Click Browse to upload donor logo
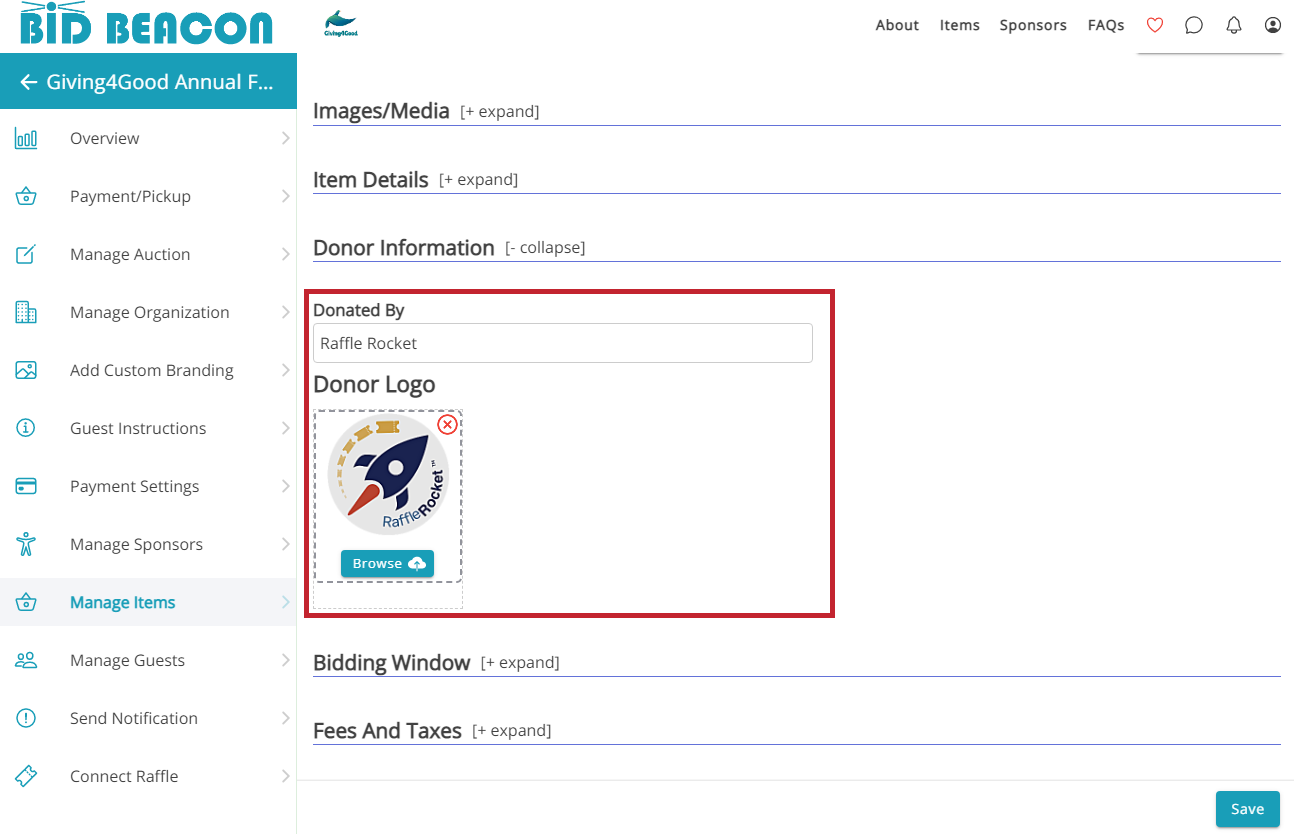Image resolution: width=1294 pixels, height=834 pixels. [387, 564]
